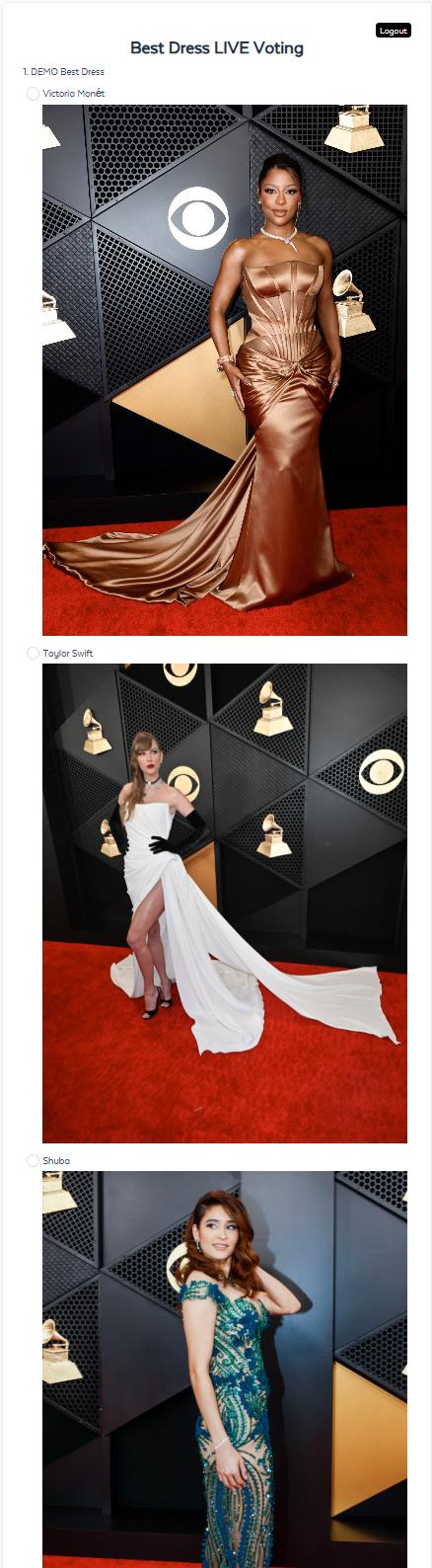The image size is (432, 1568).
Task: Click the Victoria Monét option label
Action: 74,94
